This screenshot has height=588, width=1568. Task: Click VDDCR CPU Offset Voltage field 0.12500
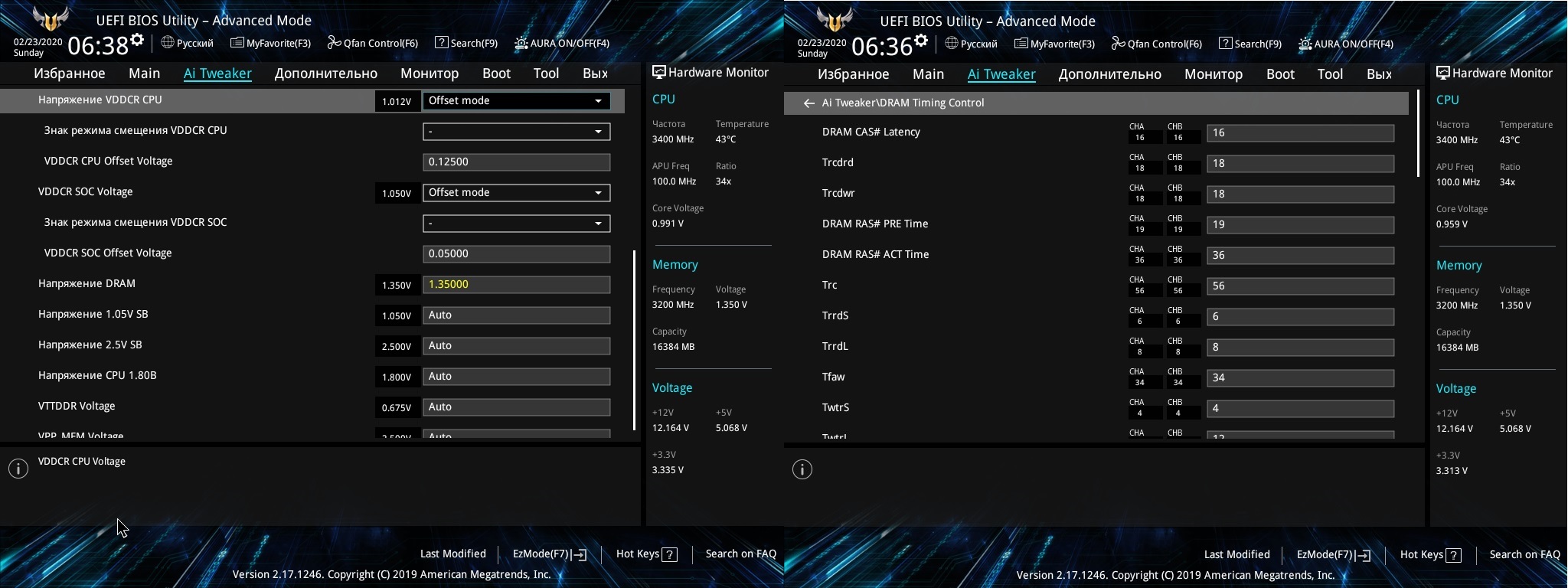pos(516,162)
